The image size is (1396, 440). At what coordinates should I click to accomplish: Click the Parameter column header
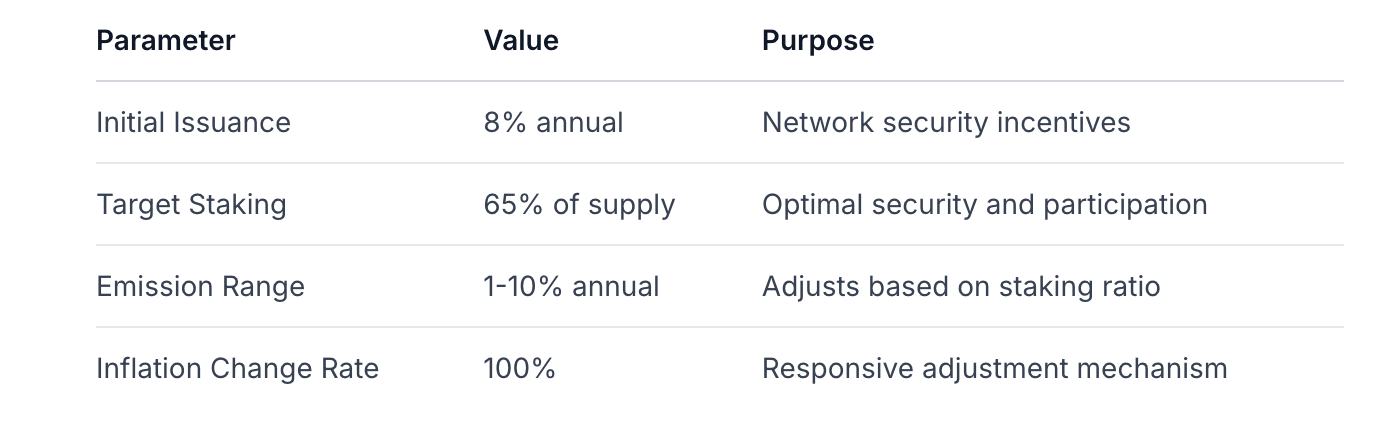[x=165, y=41]
